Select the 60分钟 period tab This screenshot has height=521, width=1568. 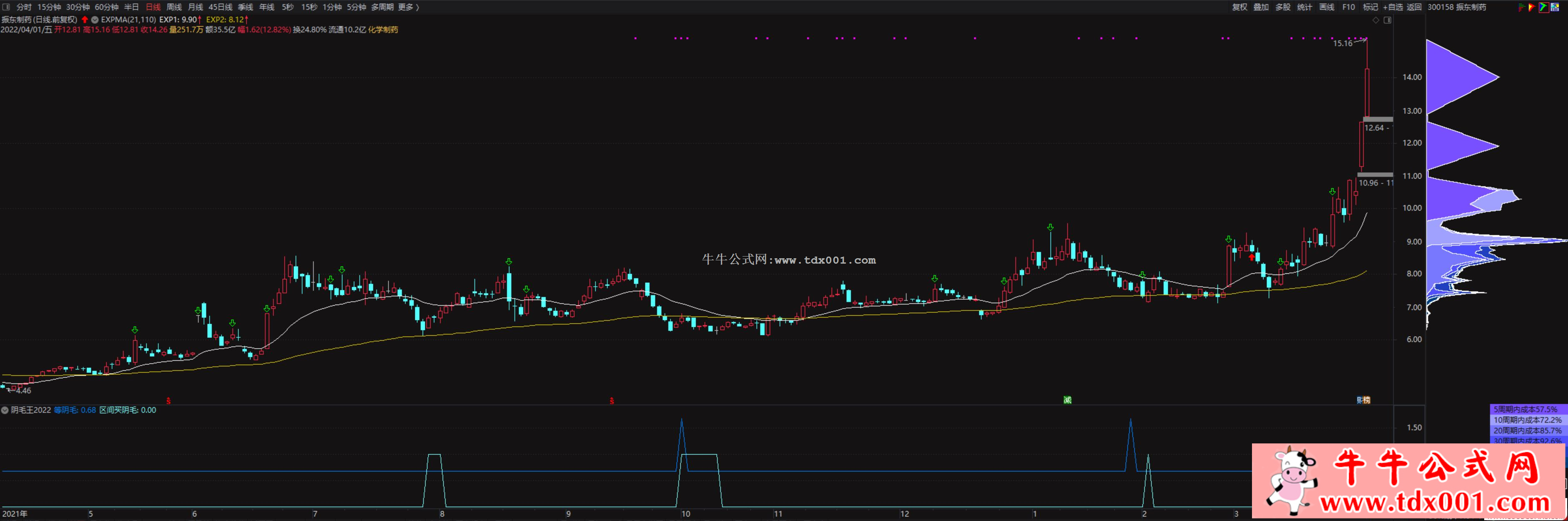[107, 8]
